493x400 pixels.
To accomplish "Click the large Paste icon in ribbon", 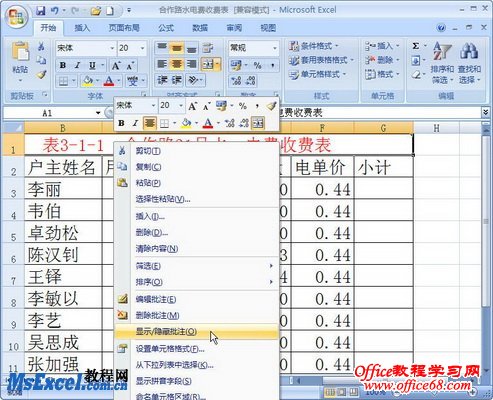I will tap(20, 52).
